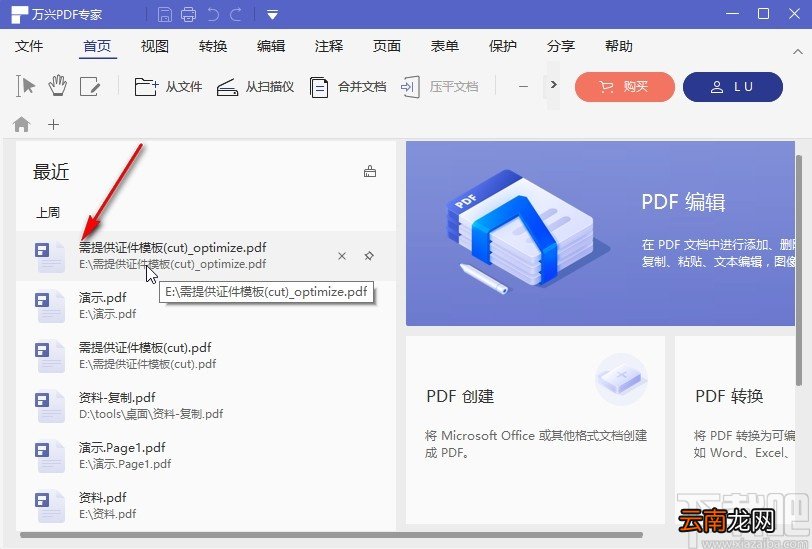Click the vertical scrollbar on right panel
Image resolution: width=812 pixels, height=549 pixels.
pyautogui.click(x=799, y=269)
